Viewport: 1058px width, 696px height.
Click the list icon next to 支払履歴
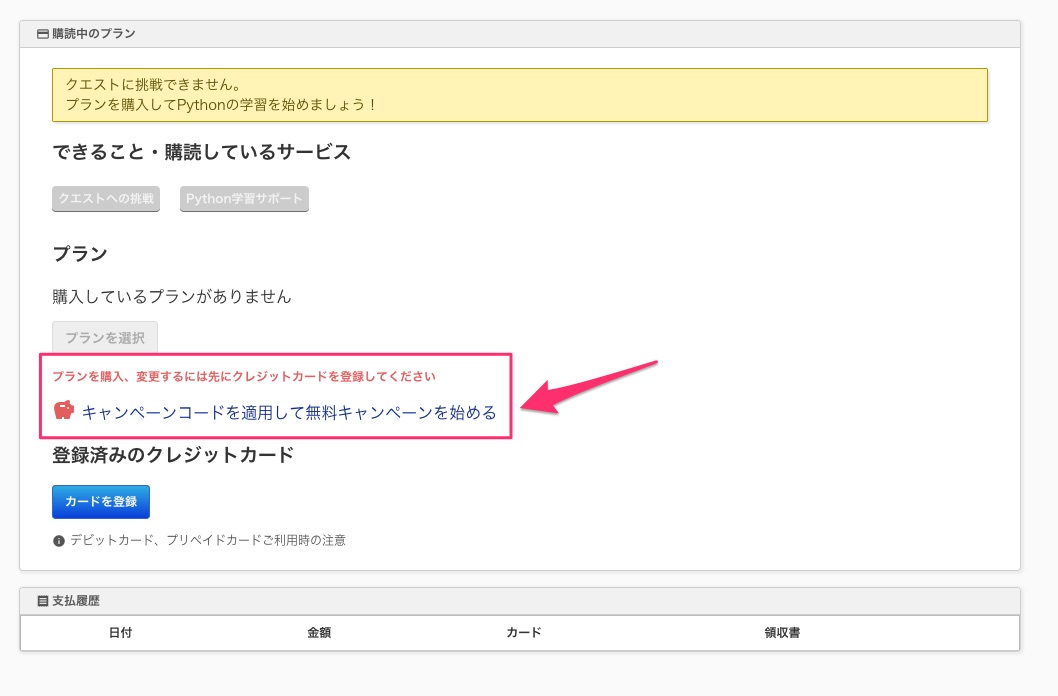point(42,601)
